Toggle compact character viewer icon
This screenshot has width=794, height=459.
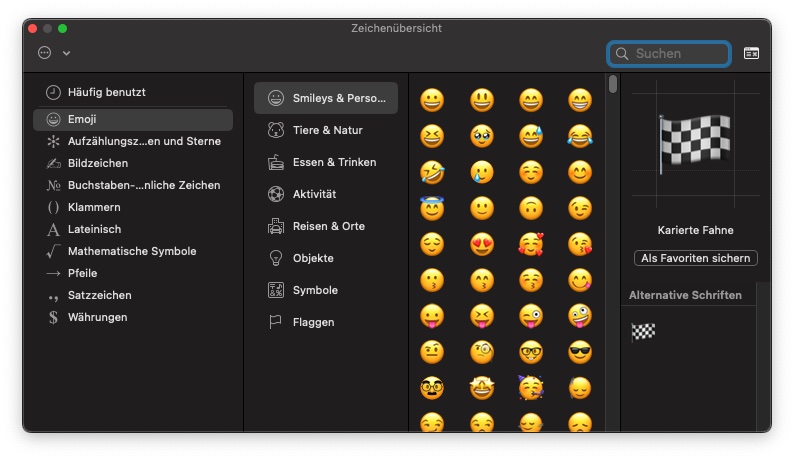(x=751, y=53)
